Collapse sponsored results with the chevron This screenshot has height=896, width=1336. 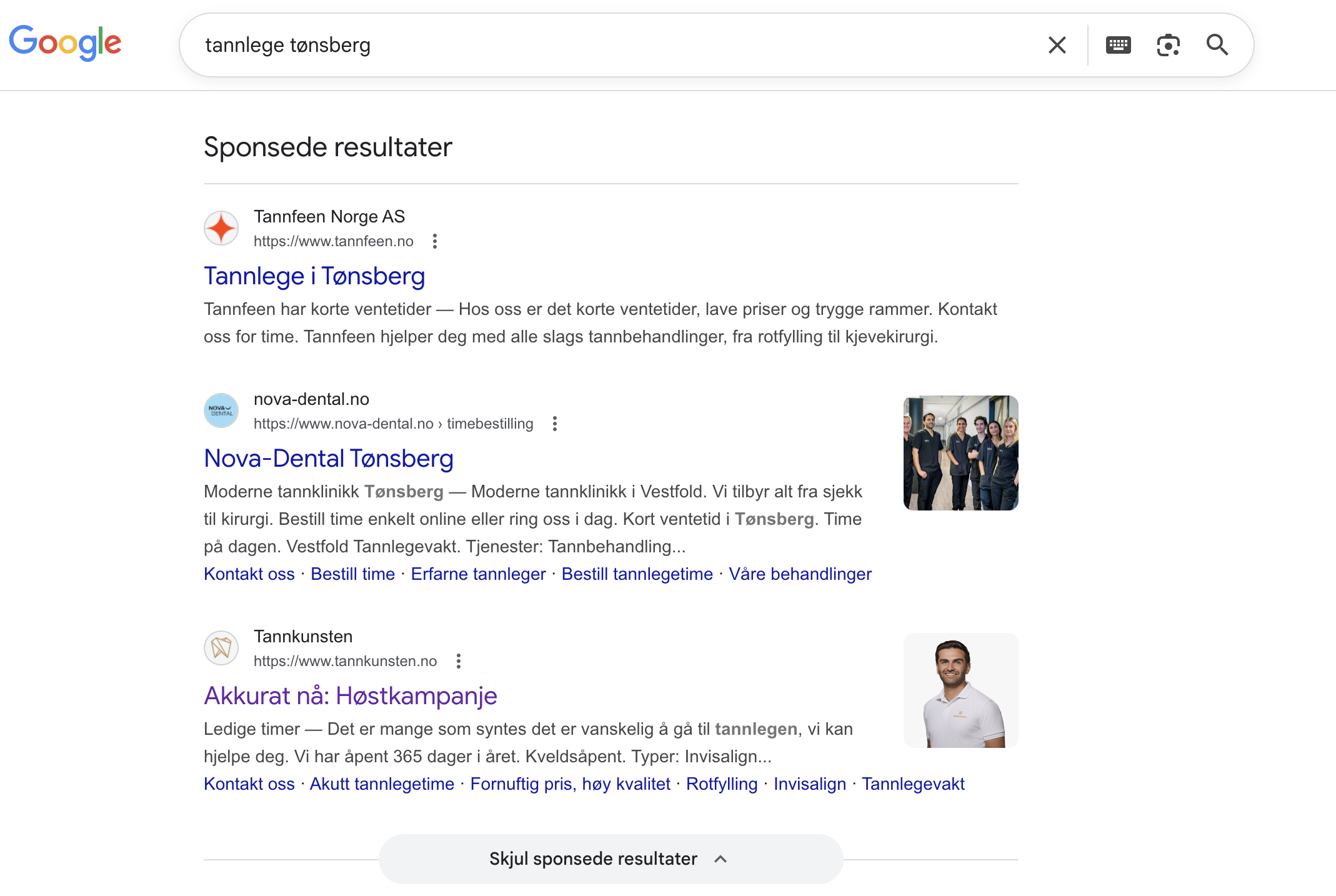[x=721, y=859]
